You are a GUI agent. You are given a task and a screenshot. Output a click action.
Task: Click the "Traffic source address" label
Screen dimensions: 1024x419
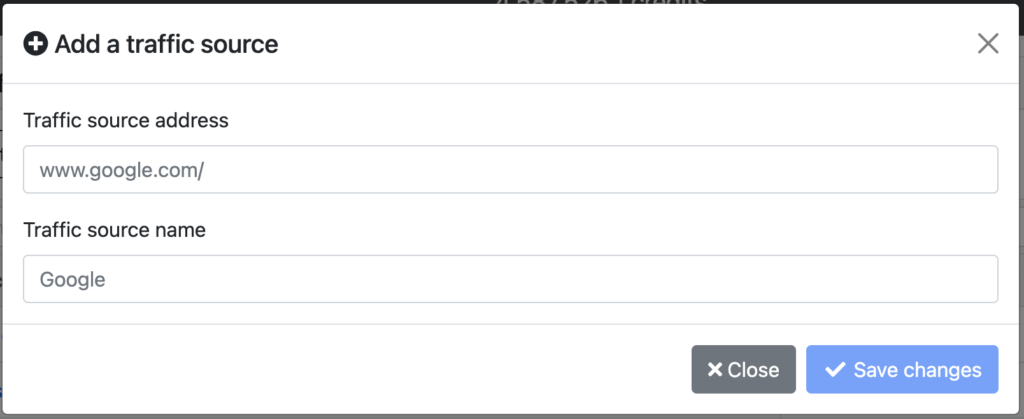(x=126, y=120)
